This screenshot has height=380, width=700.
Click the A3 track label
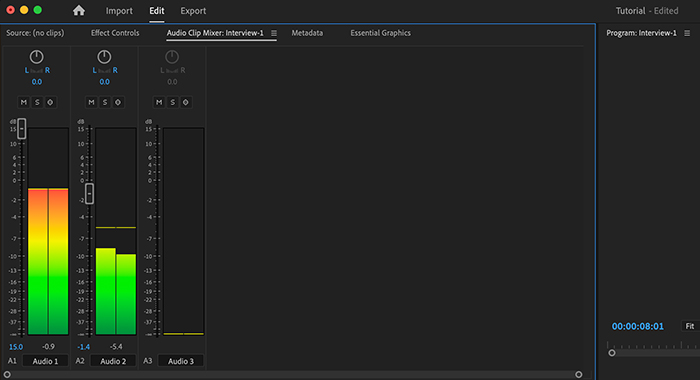[x=148, y=361]
